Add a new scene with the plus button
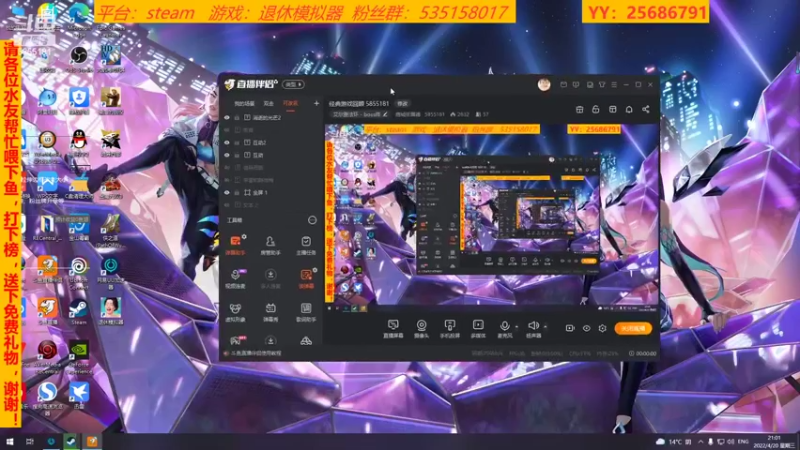800x450 pixels. pyautogui.click(x=316, y=104)
